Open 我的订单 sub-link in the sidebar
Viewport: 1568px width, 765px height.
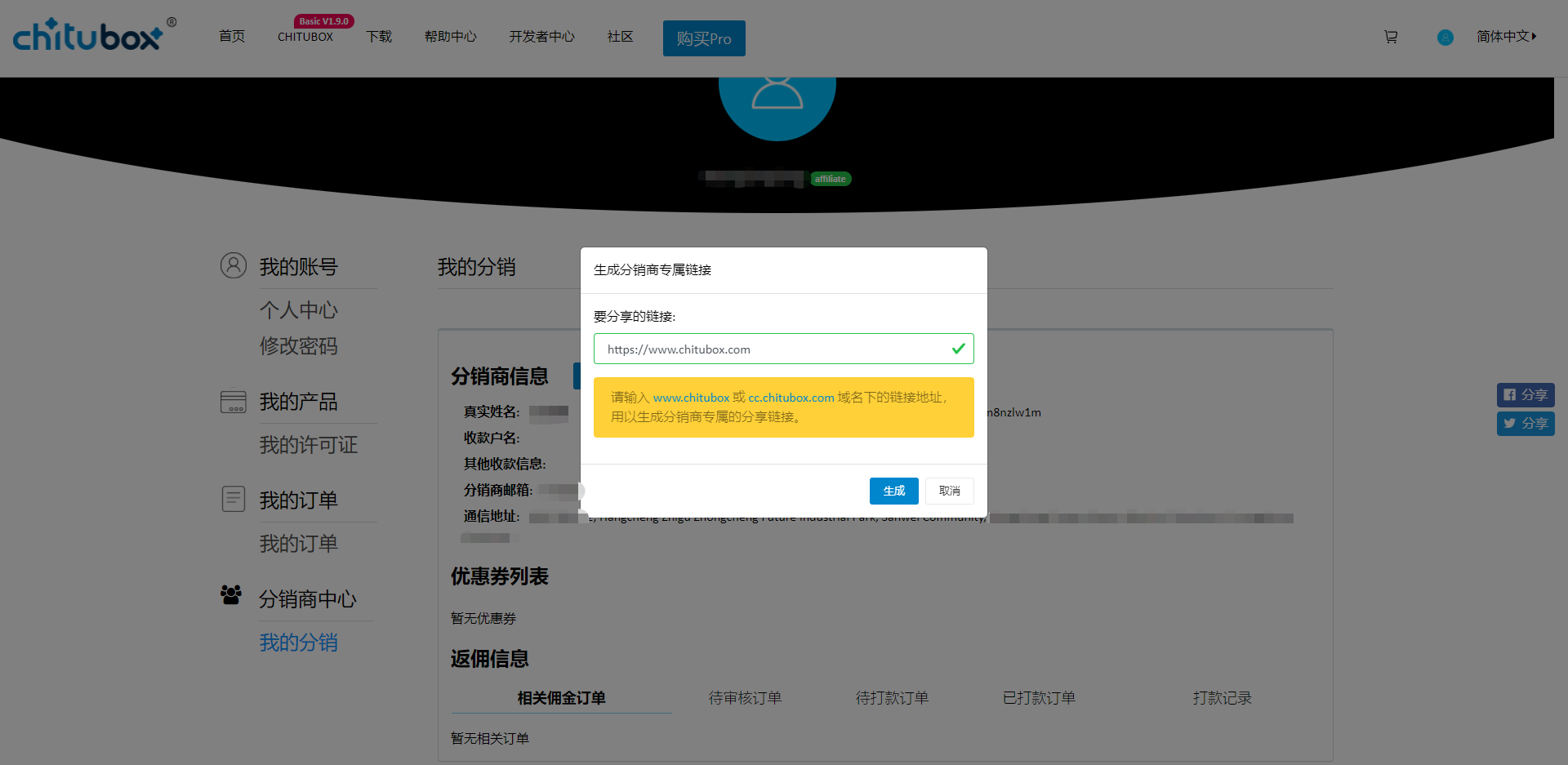(299, 544)
